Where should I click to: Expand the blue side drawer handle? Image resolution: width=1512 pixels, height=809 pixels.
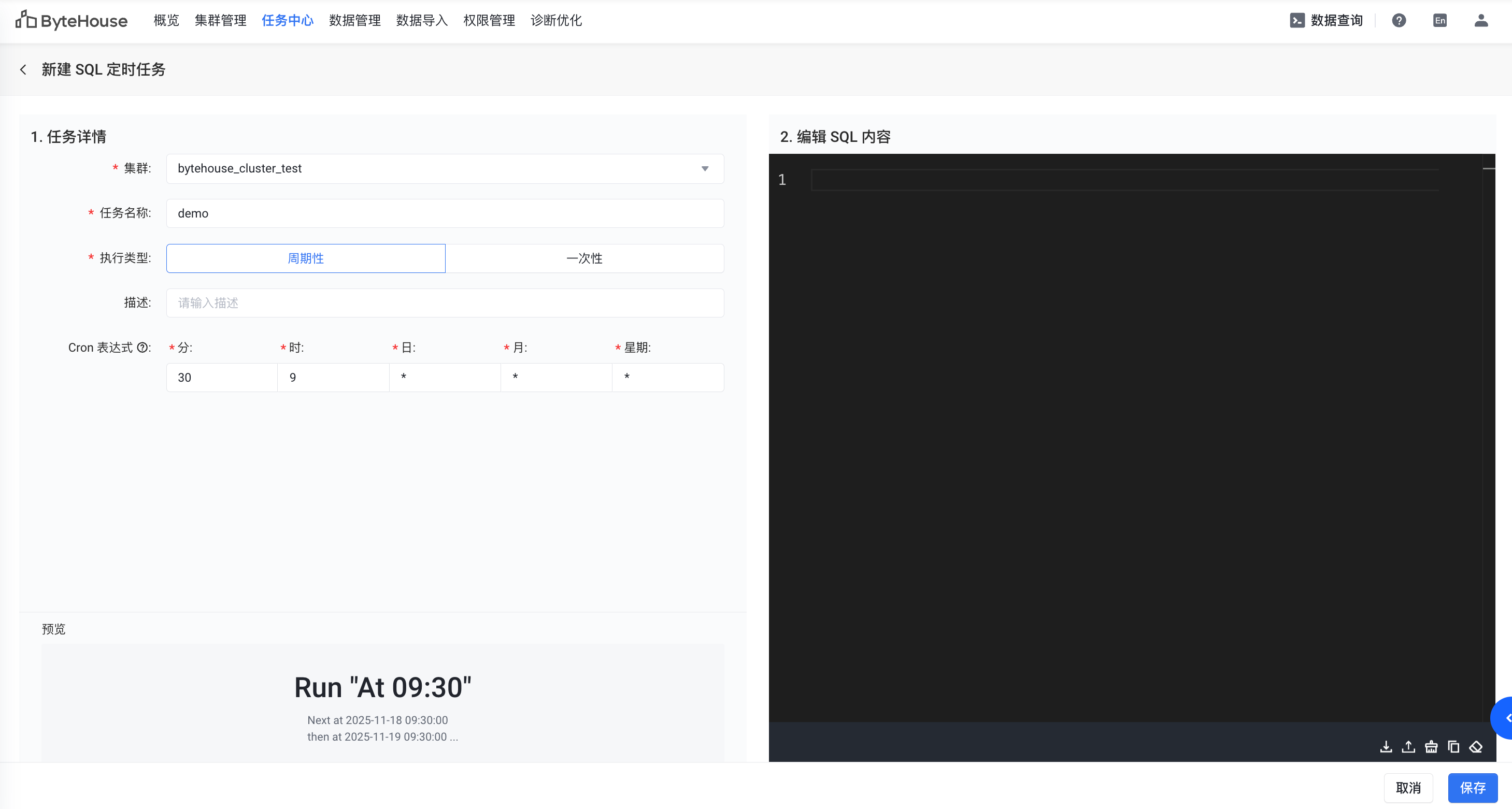pyautogui.click(x=1504, y=717)
